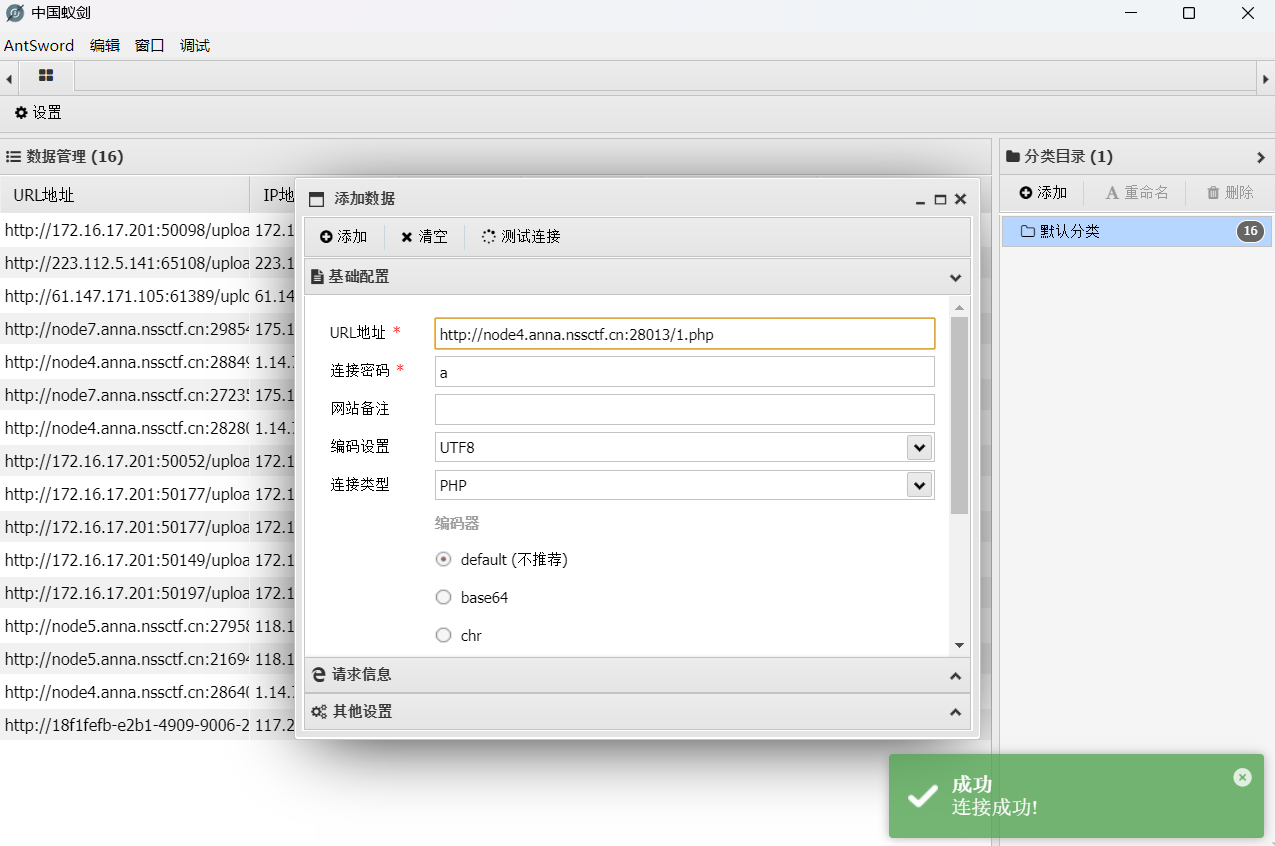Image resolution: width=1275 pixels, height=846 pixels.
Task: Maximize the 中国蚁剑 window
Action: (x=1189, y=13)
